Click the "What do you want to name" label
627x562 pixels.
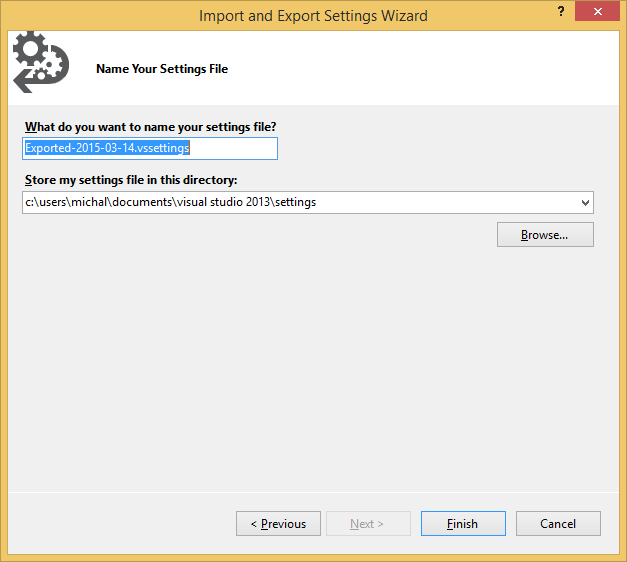(150, 126)
